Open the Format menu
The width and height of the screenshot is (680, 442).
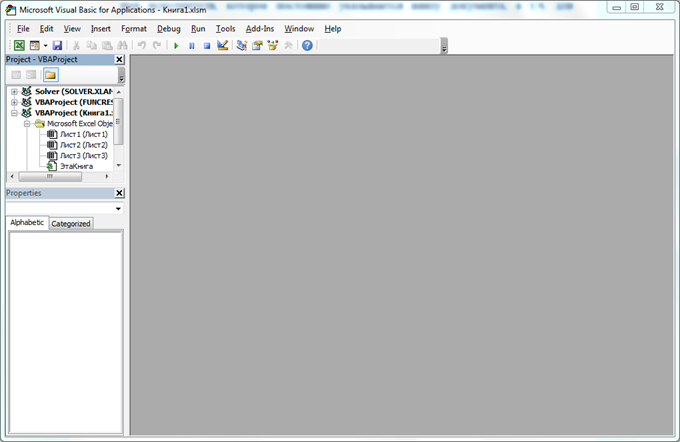click(x=134, y=29)
